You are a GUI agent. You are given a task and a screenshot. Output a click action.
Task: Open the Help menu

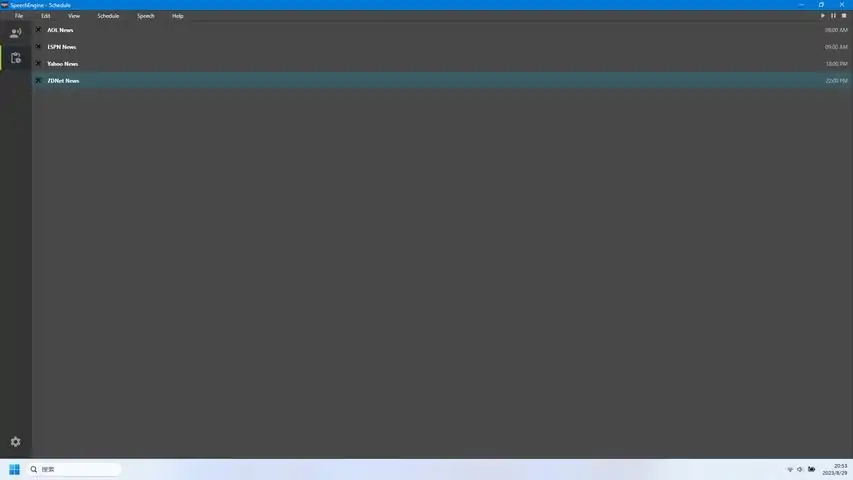[x=178, y=16]
